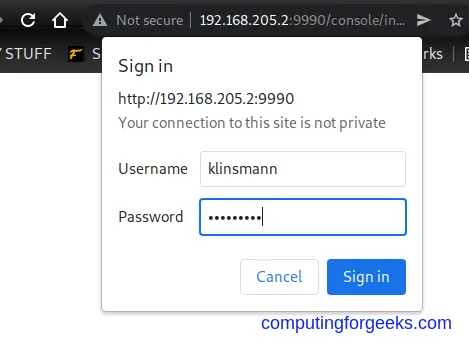The width and height of the screenshot is (469, 360).
Task: Open the bookmarks folder ending in 'rks'
Action: coord(433,54)
